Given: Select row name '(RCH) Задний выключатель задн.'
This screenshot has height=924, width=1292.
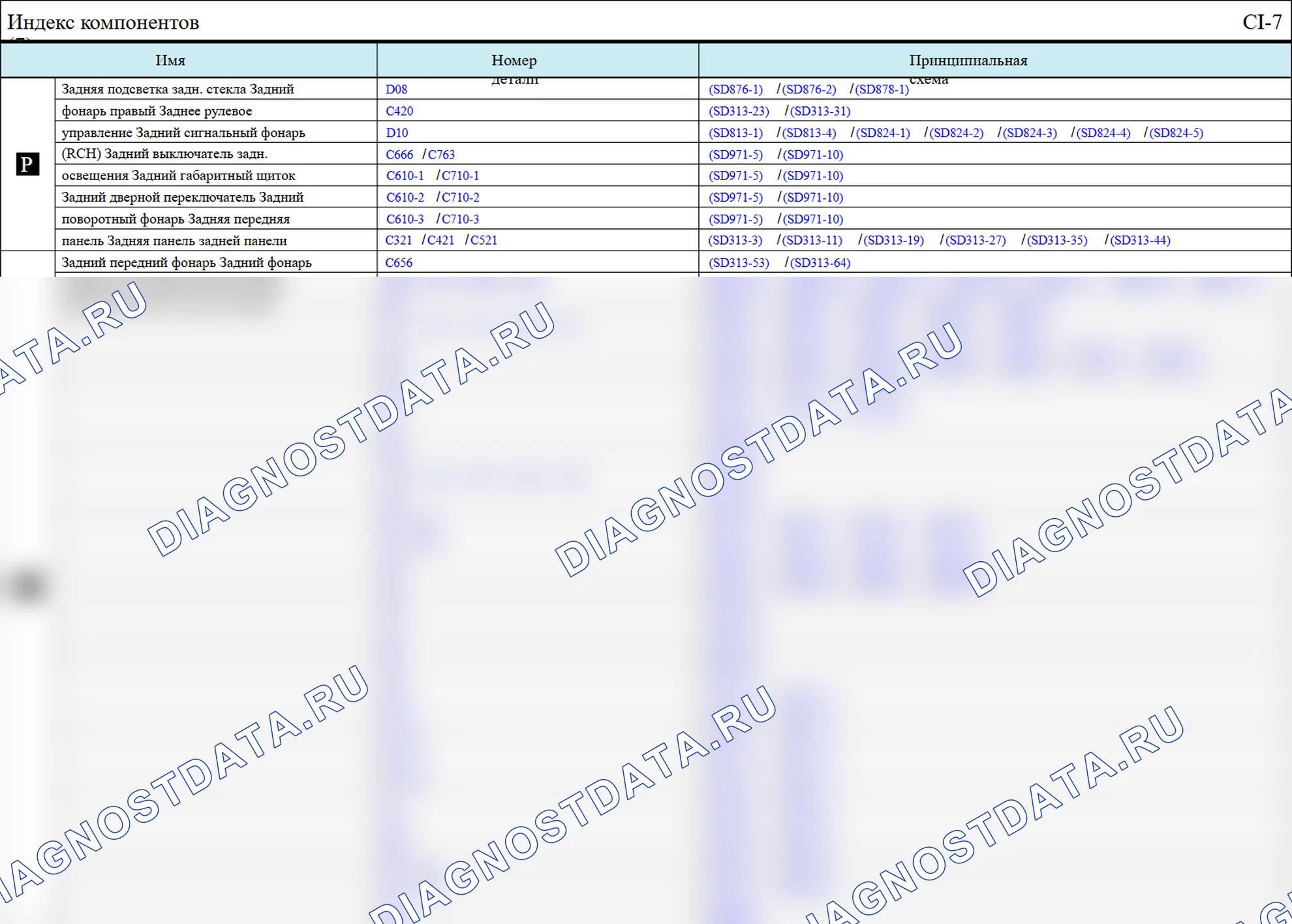Looking at the screenshot, I should point(164,154).
